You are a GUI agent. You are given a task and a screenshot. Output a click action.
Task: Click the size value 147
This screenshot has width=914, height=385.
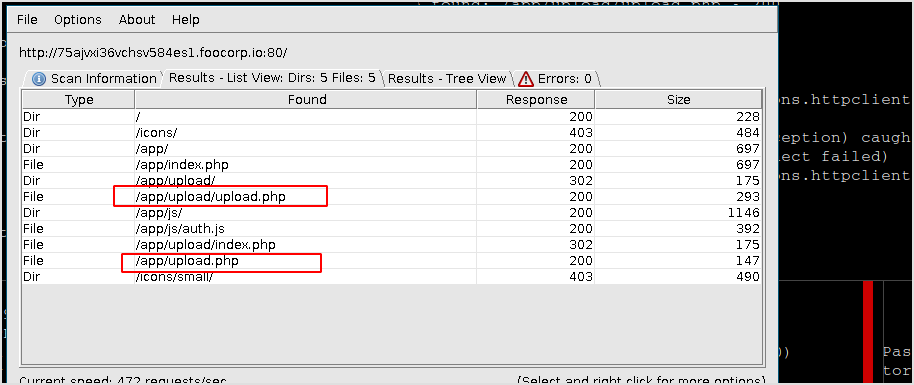(x=747, y=260)
